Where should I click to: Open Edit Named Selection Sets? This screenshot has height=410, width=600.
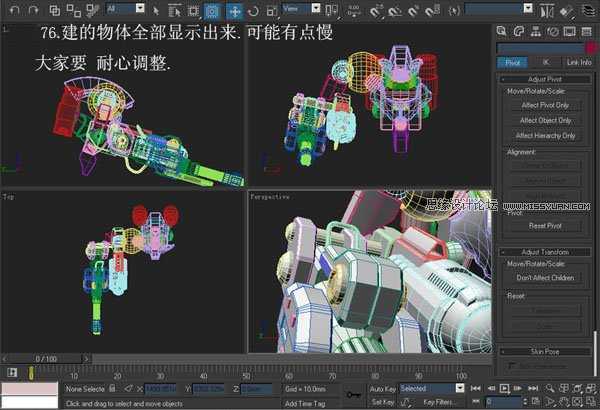point(454,11)
